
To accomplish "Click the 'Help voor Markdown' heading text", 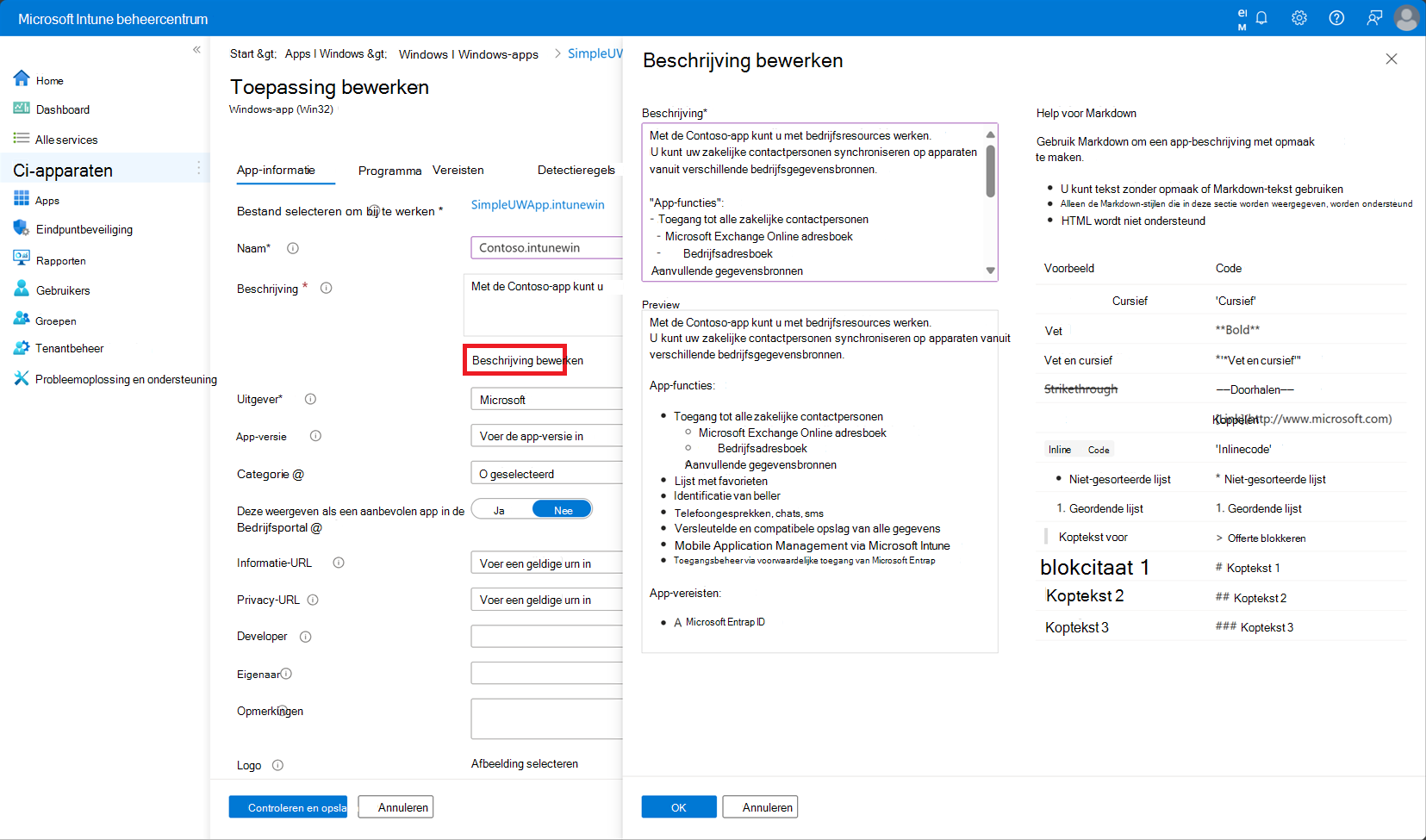I will click(x=1086, y=113).
